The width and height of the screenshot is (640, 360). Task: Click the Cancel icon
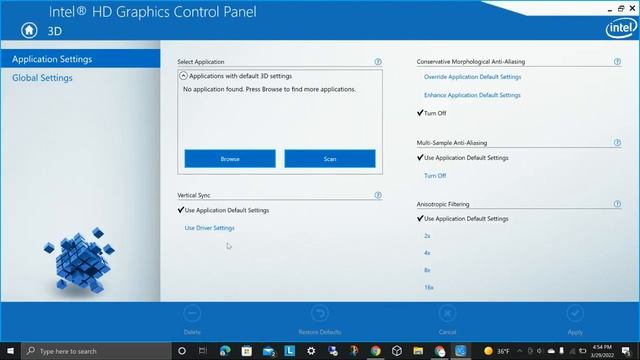447,314
